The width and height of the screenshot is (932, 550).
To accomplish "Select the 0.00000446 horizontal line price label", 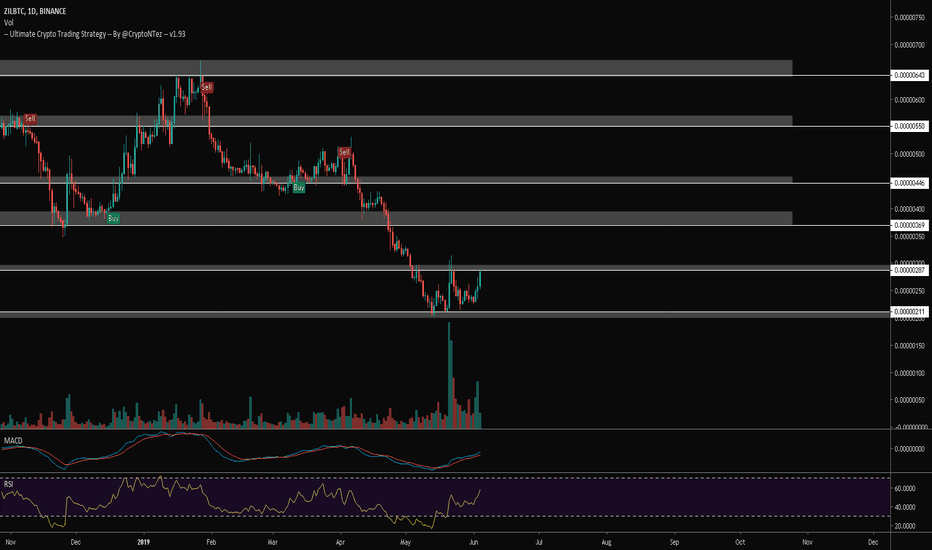I will click(x=909, y=183).
